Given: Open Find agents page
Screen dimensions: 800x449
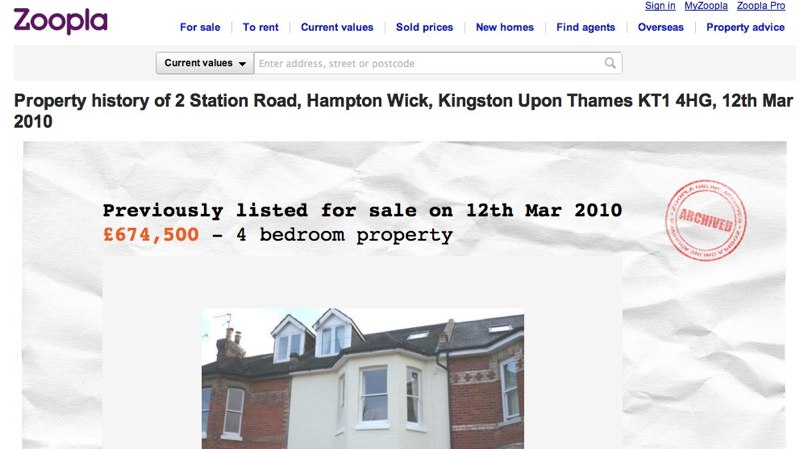Looking at the screenshot, I should [586, 28].
